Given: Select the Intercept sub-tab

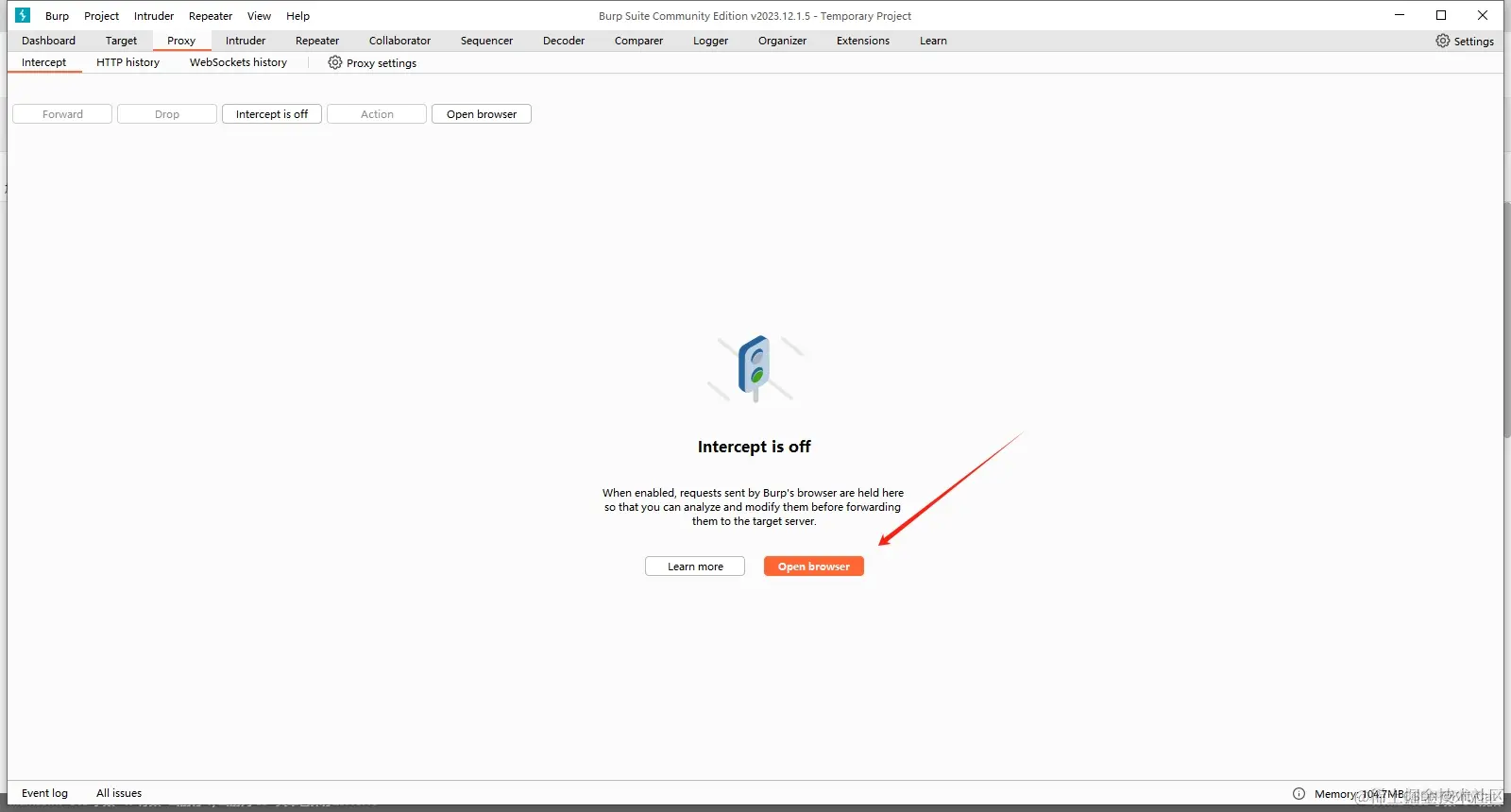Looking at the screenshot, I should [44, 62].
